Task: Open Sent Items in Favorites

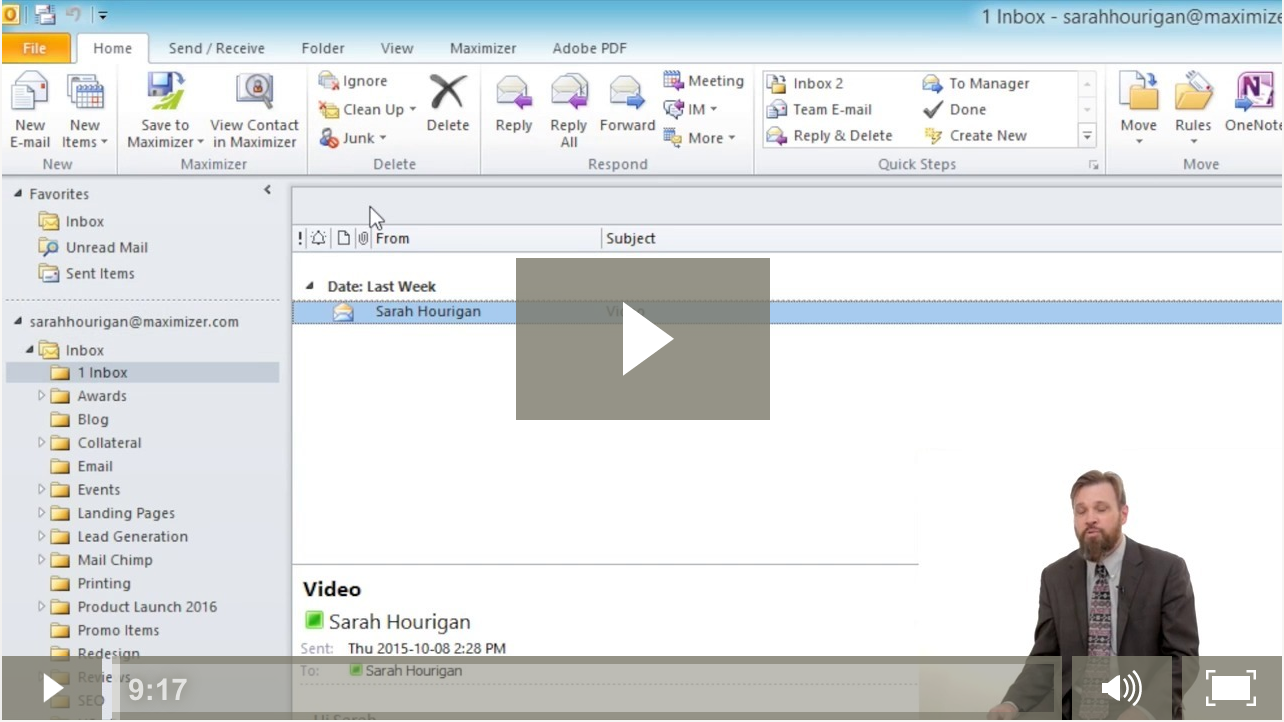Action: [x=86, y=273]
